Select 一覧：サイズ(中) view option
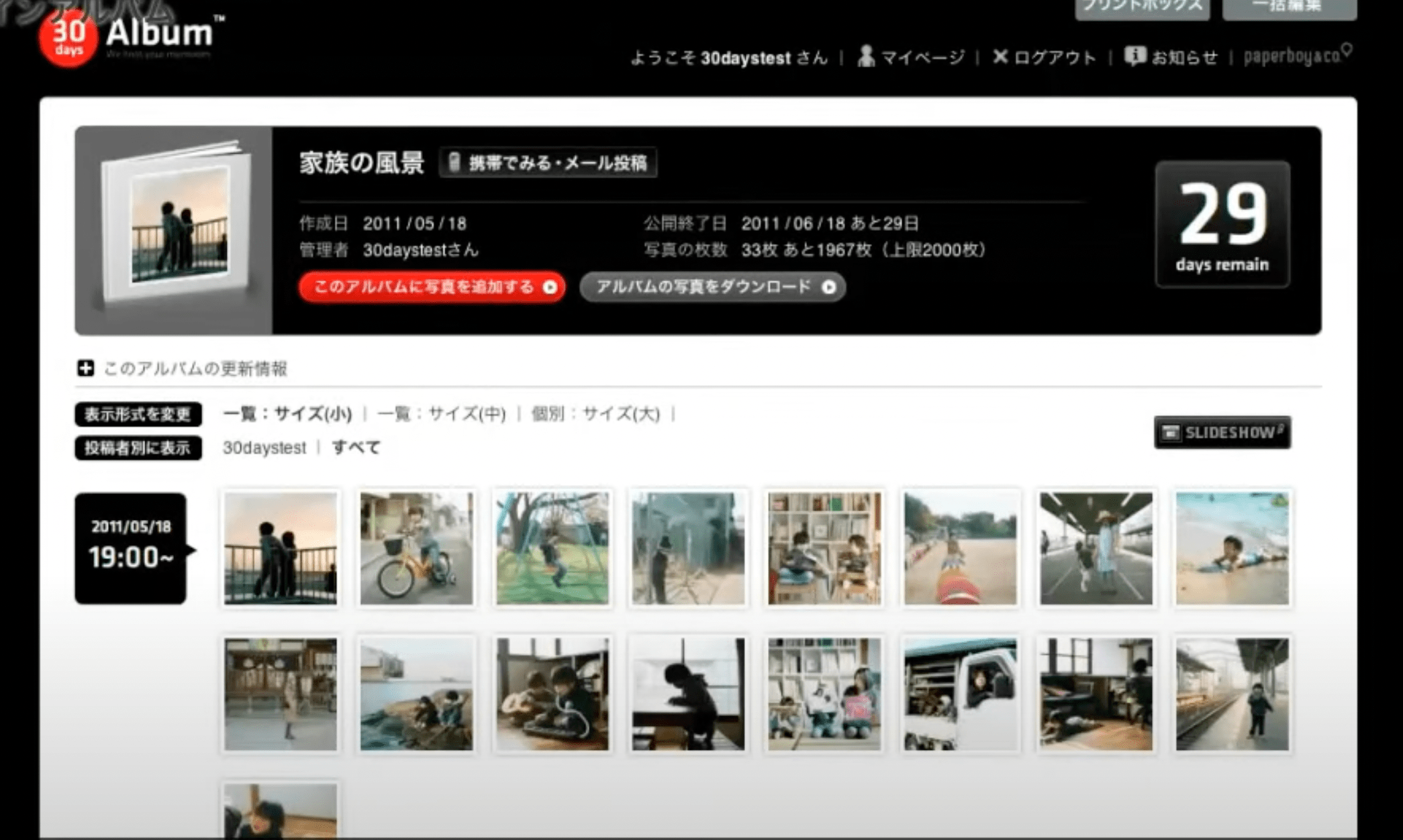The height and width of the screenshot is (840, 1403). click(442, 414)
